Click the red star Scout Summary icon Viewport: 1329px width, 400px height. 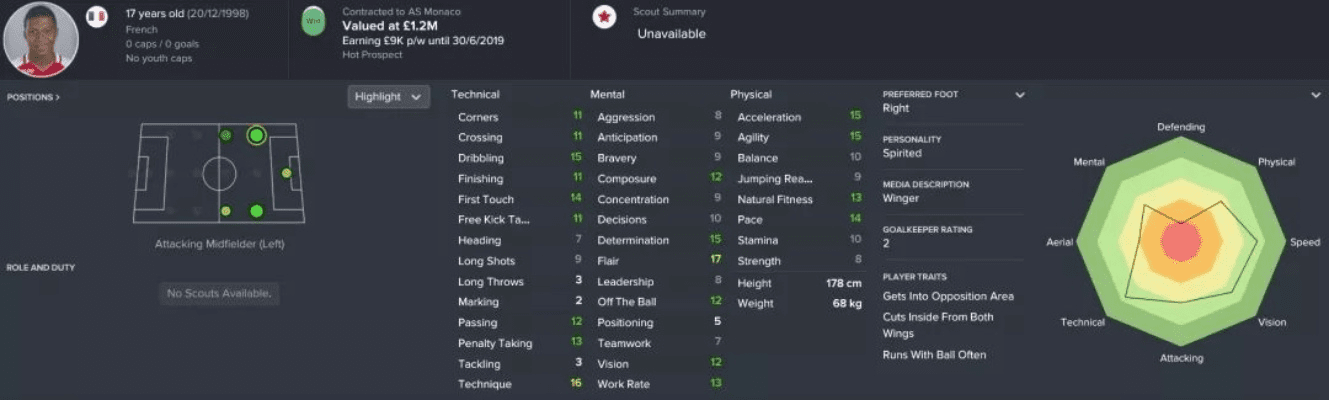coord(604,20)
